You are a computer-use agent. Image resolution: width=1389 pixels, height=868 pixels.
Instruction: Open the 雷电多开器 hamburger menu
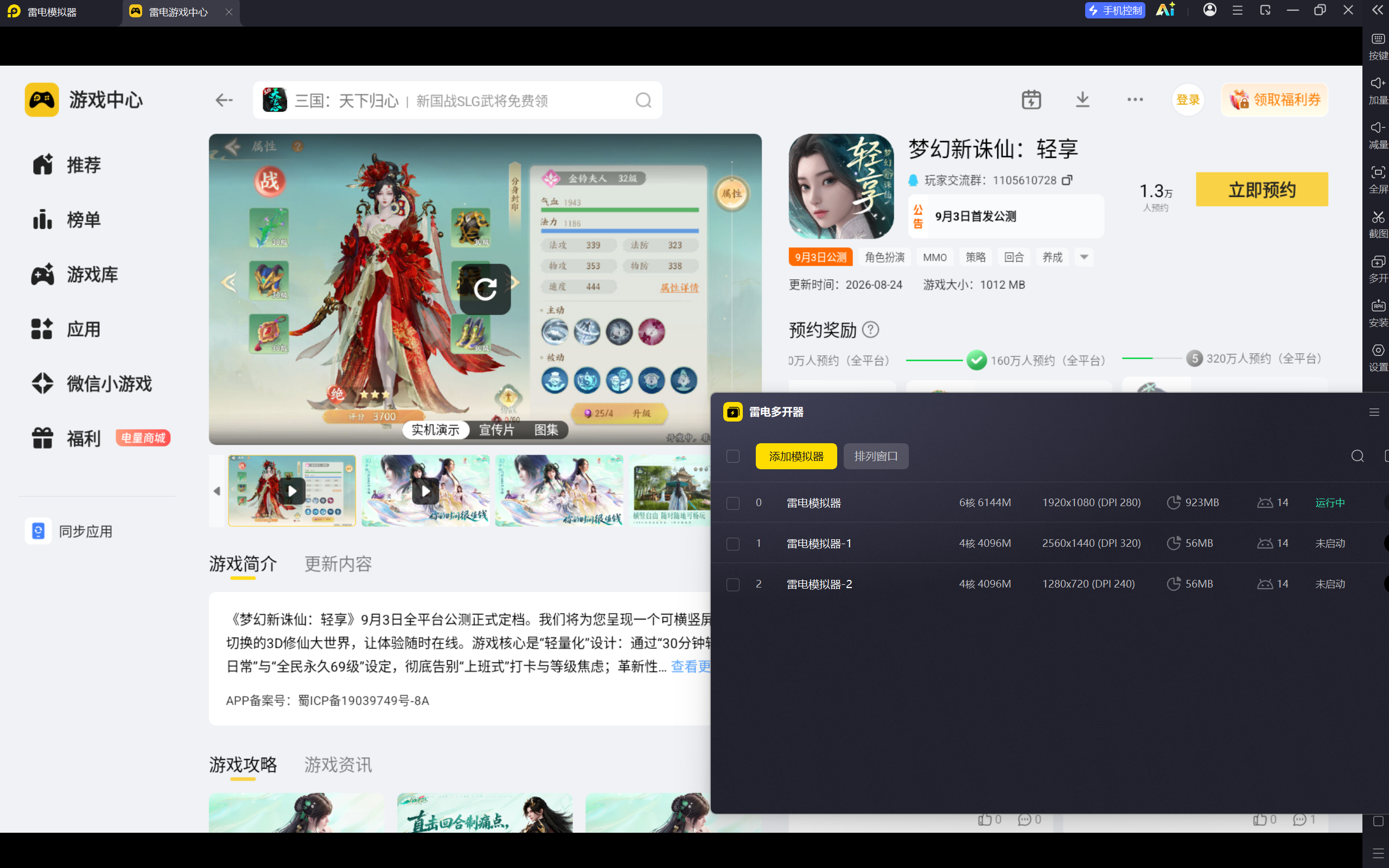(x=1374, y=412)
